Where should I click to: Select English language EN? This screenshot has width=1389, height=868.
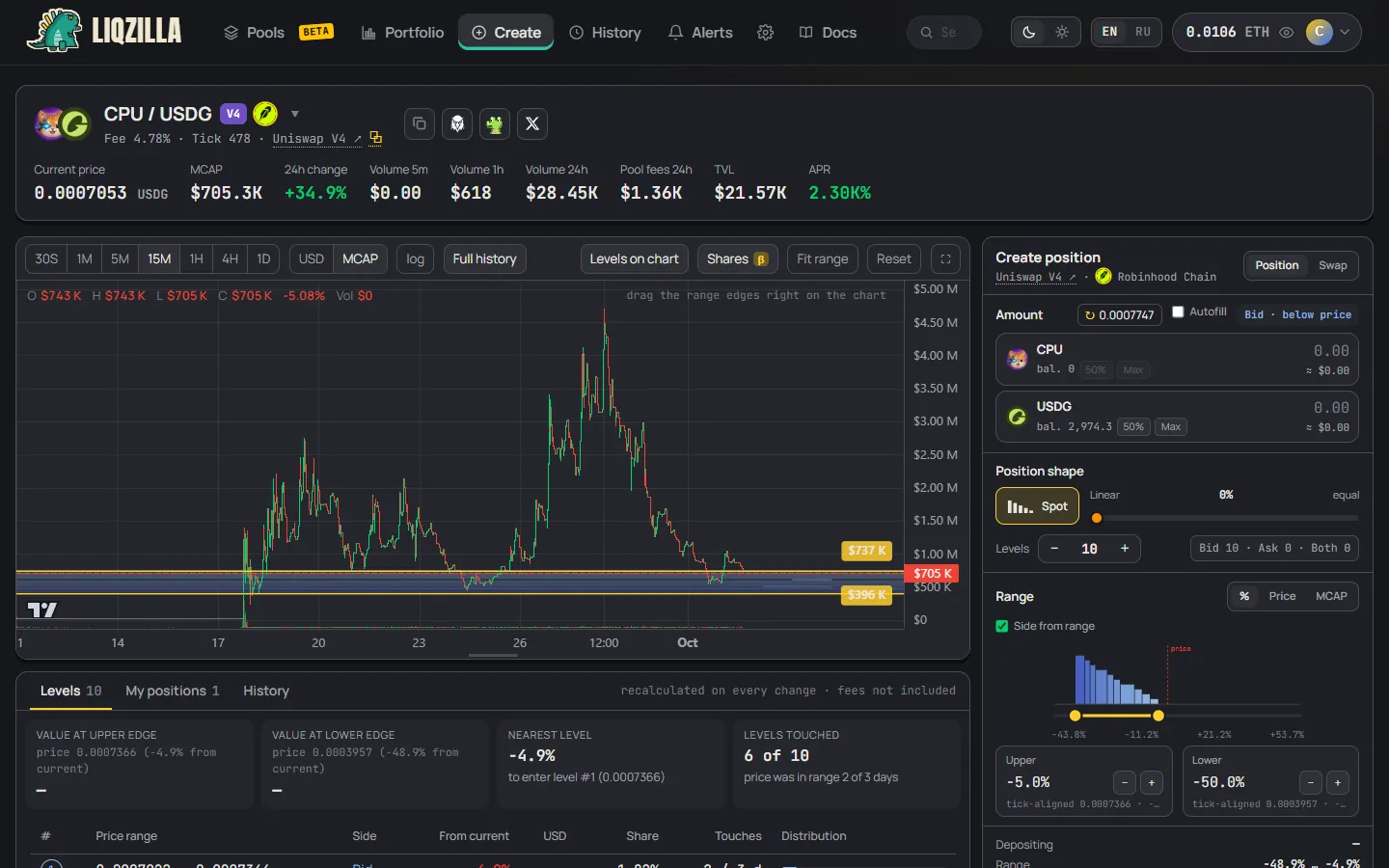[1110, 32]
